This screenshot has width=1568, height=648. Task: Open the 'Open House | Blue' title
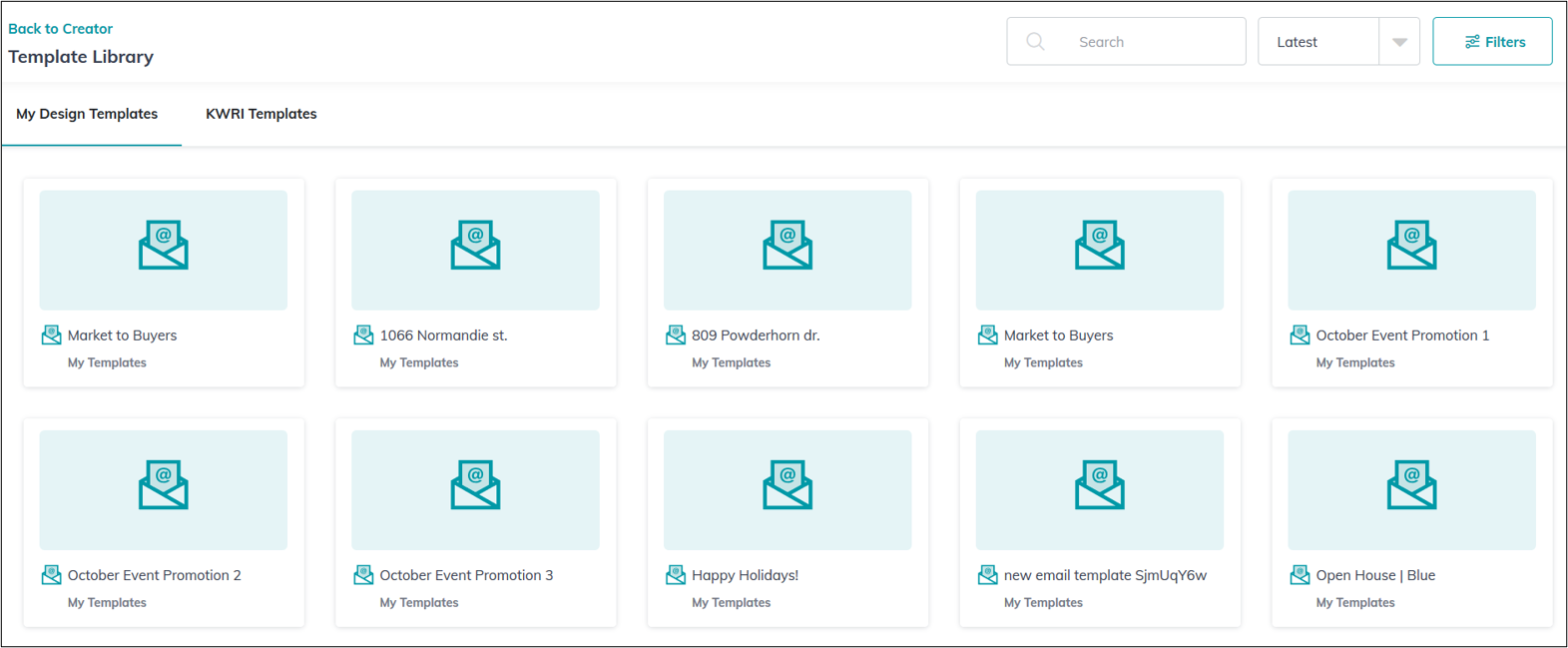point(1375,575)
